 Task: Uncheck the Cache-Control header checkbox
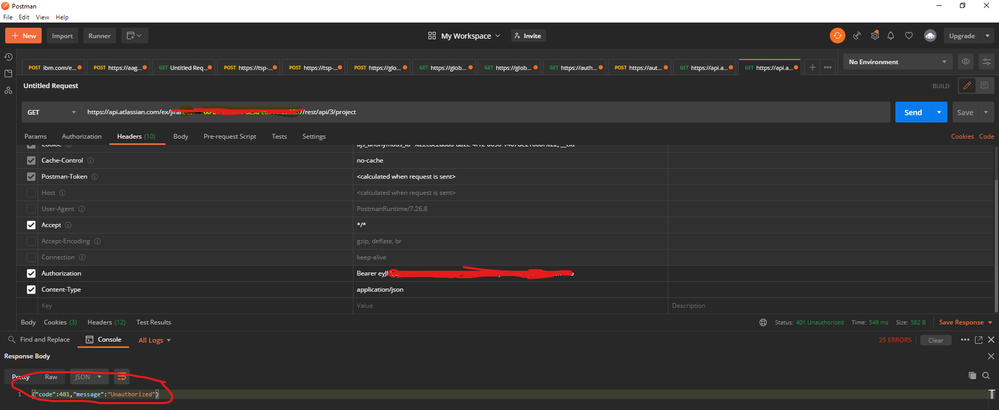31,160
